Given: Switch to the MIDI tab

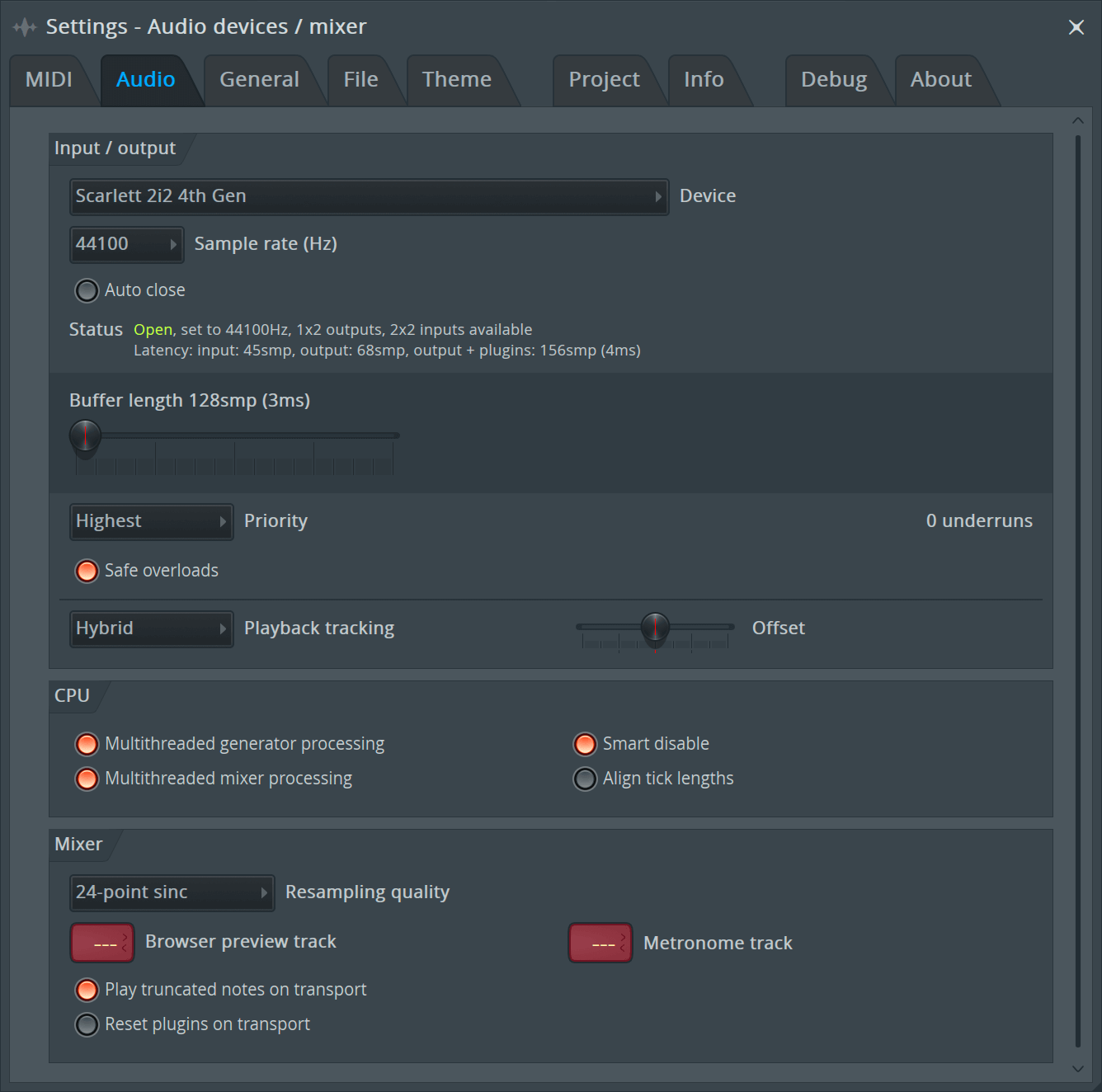Looking at the screenshot, I should point(49,80).
